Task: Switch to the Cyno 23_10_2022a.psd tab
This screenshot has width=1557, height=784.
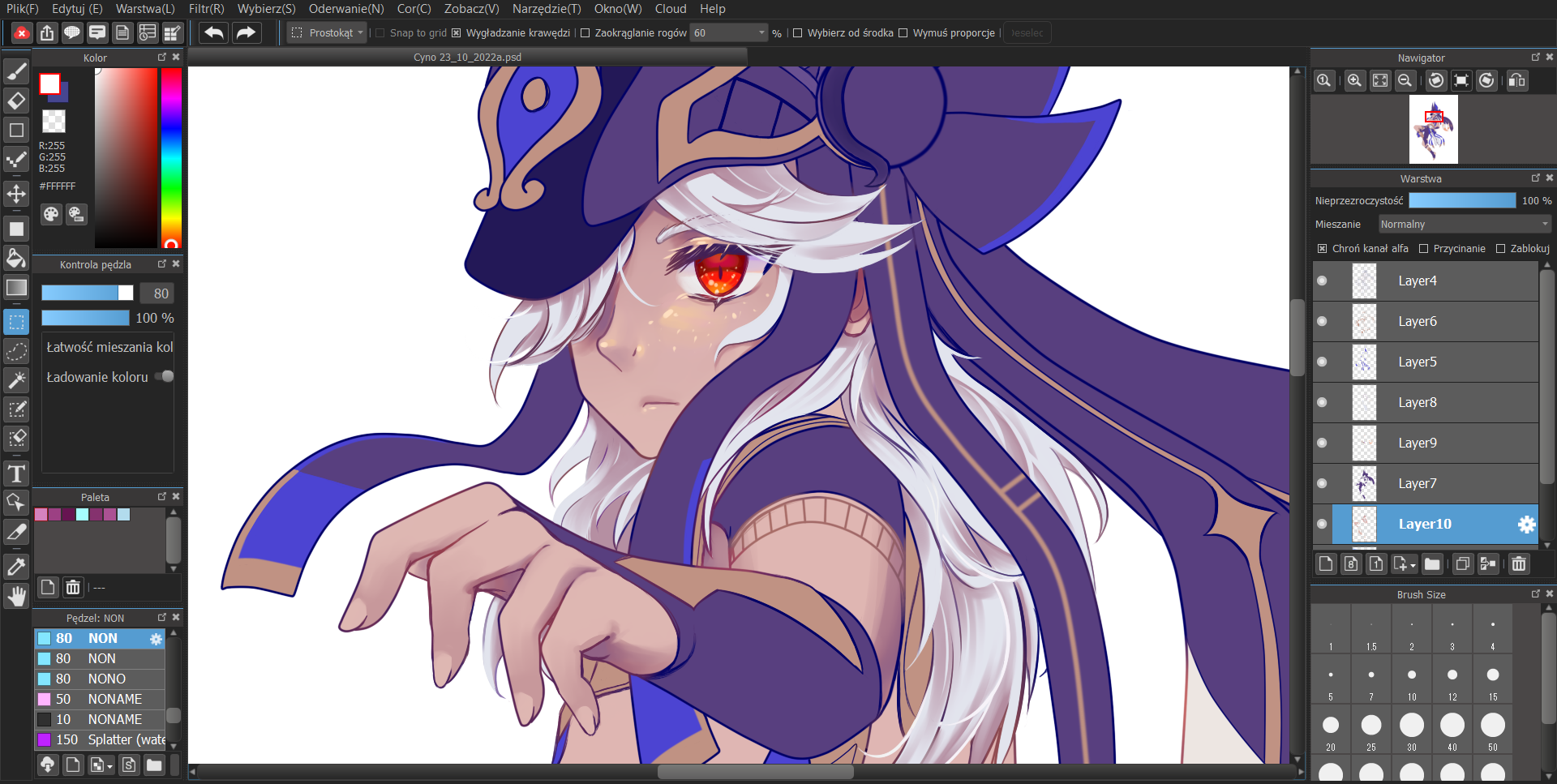Action: (x=466, y=57)
